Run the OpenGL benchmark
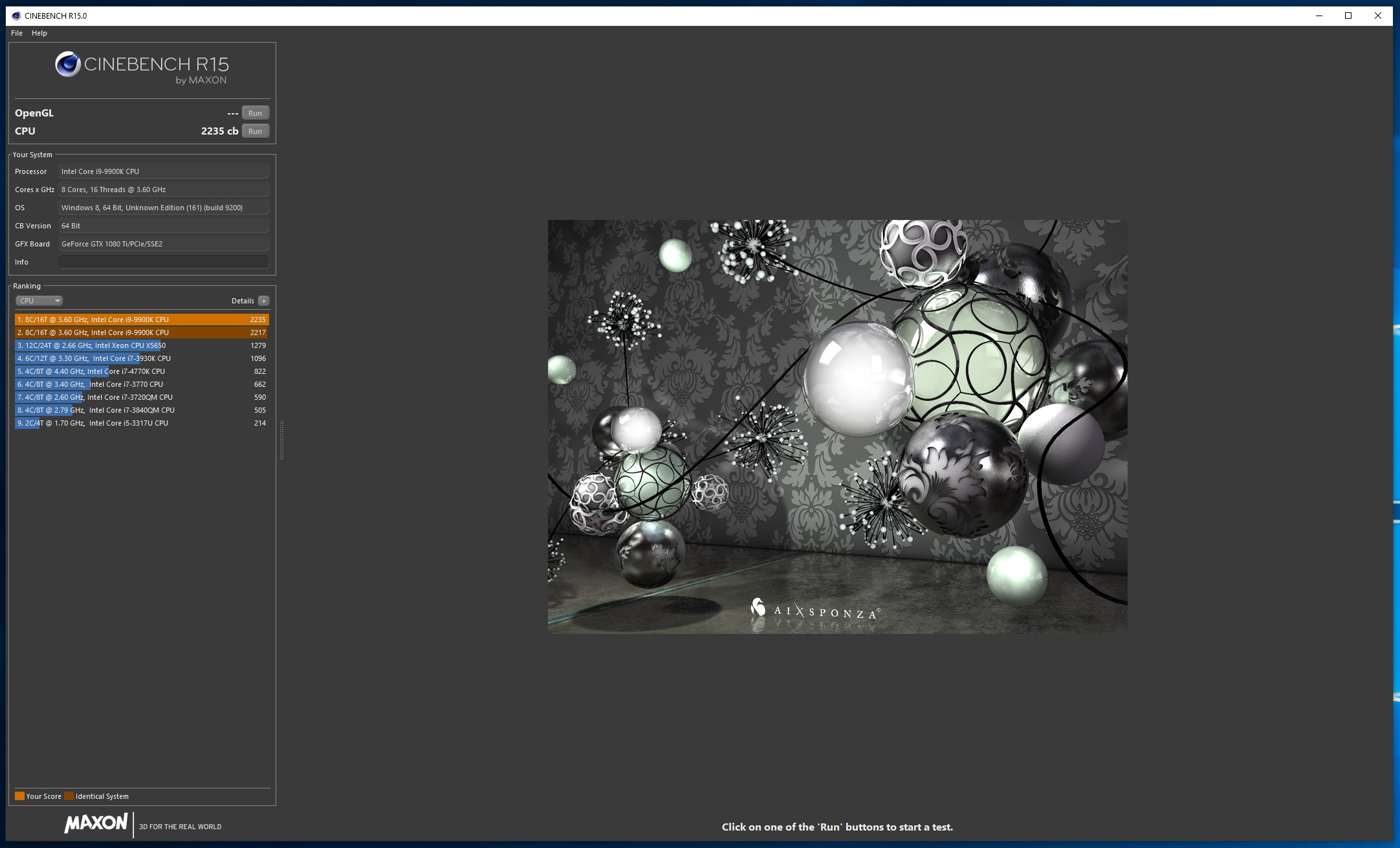This screenshot has width=1400, height=848. pyautogui.click(x=255, y=113)
